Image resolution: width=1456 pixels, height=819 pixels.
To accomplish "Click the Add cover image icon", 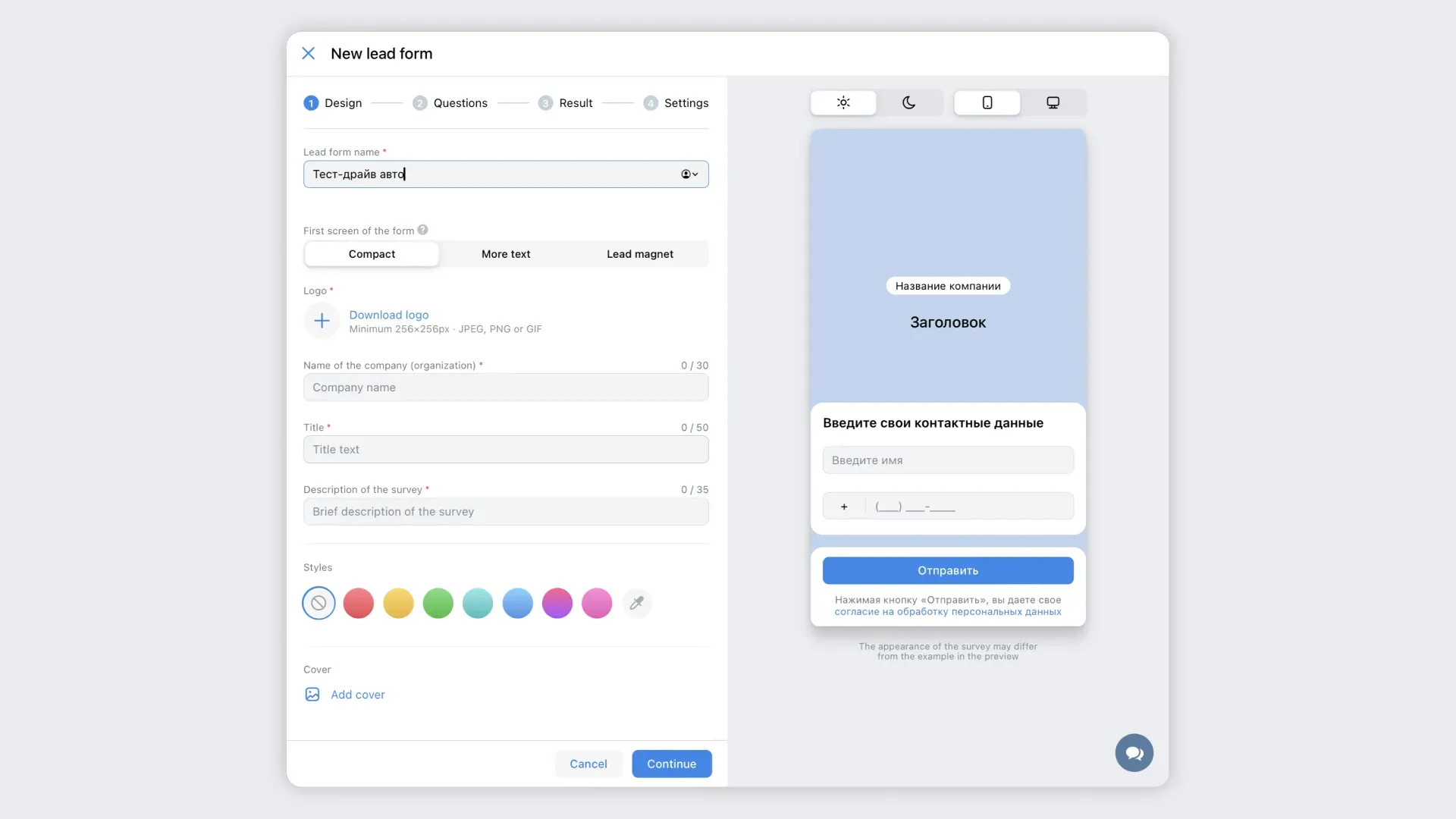I will click(312, 695).
